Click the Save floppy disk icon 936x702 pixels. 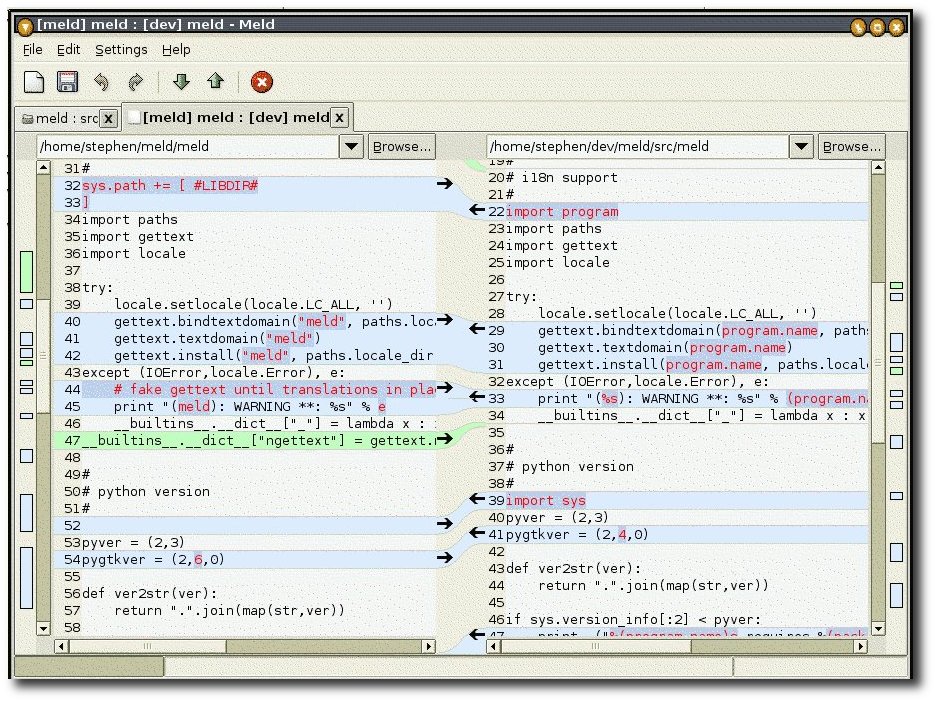pyautogui.click(x=67, y=82)
